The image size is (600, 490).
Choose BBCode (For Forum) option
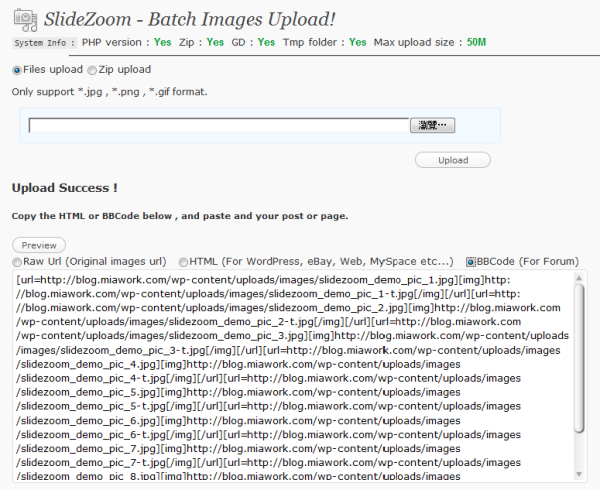coord(471,262)
